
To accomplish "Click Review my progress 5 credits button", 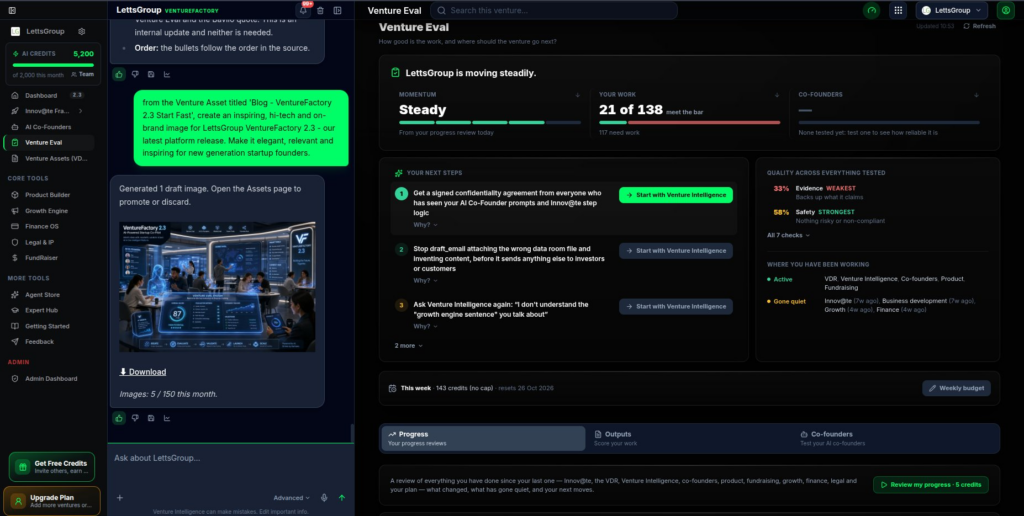I will click(931, 485).
